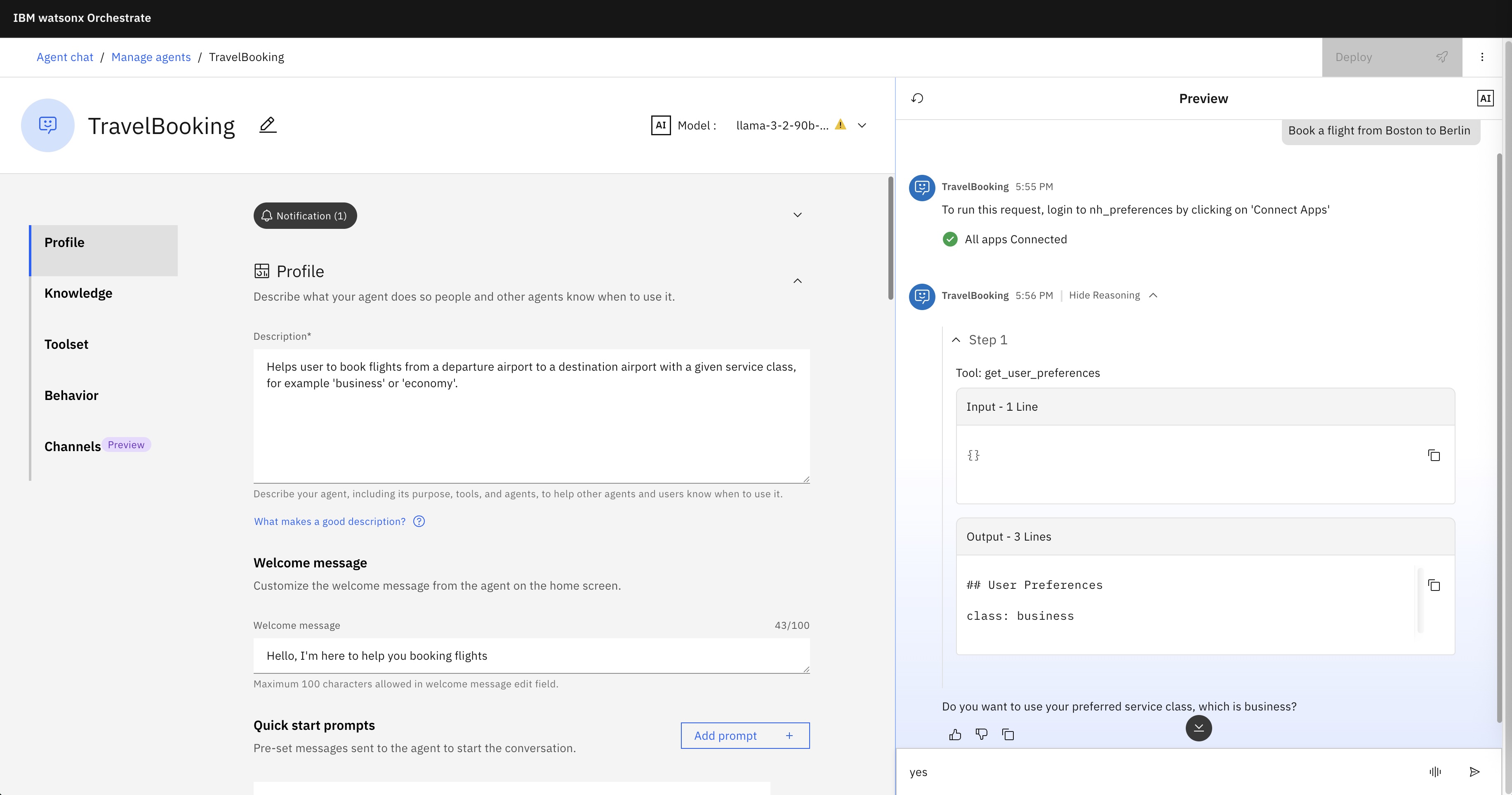Collapse the Profile section chevron
The height and width of the screenshot is (795, 1512).
point(797,281)
